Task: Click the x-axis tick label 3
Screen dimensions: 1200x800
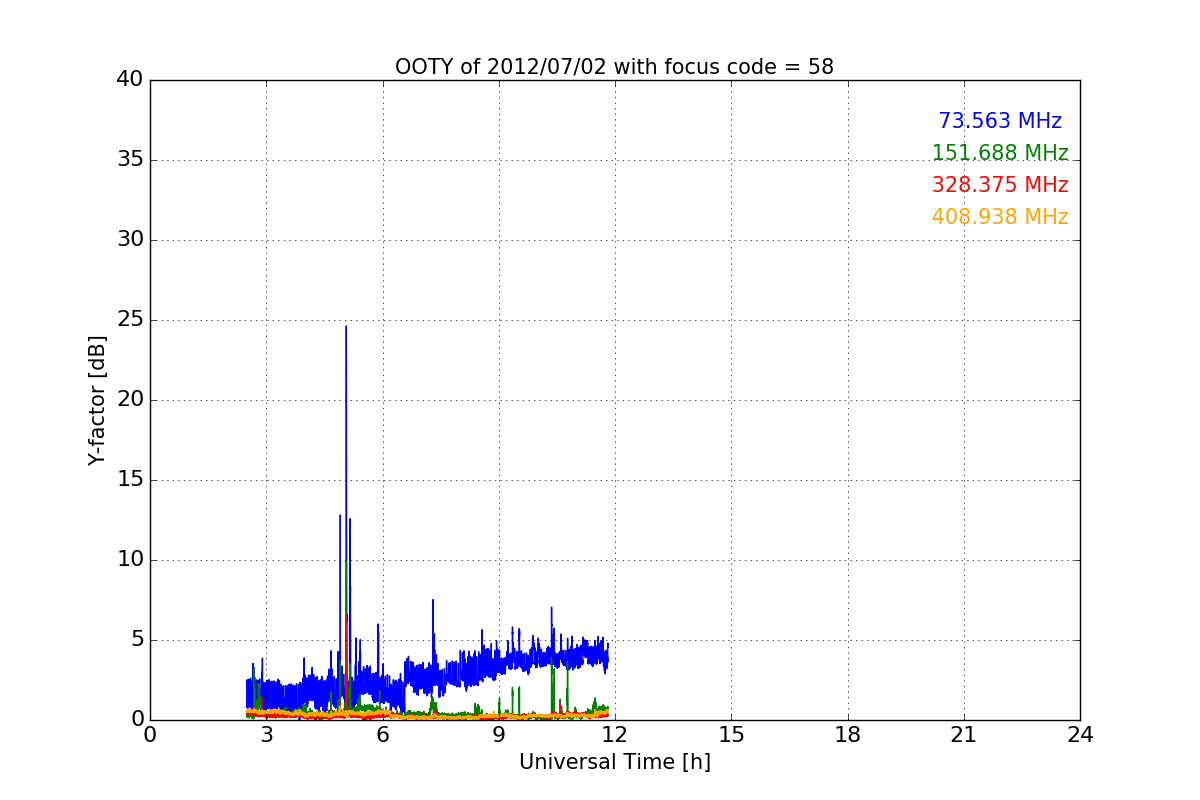Action: tap(266, 735)
